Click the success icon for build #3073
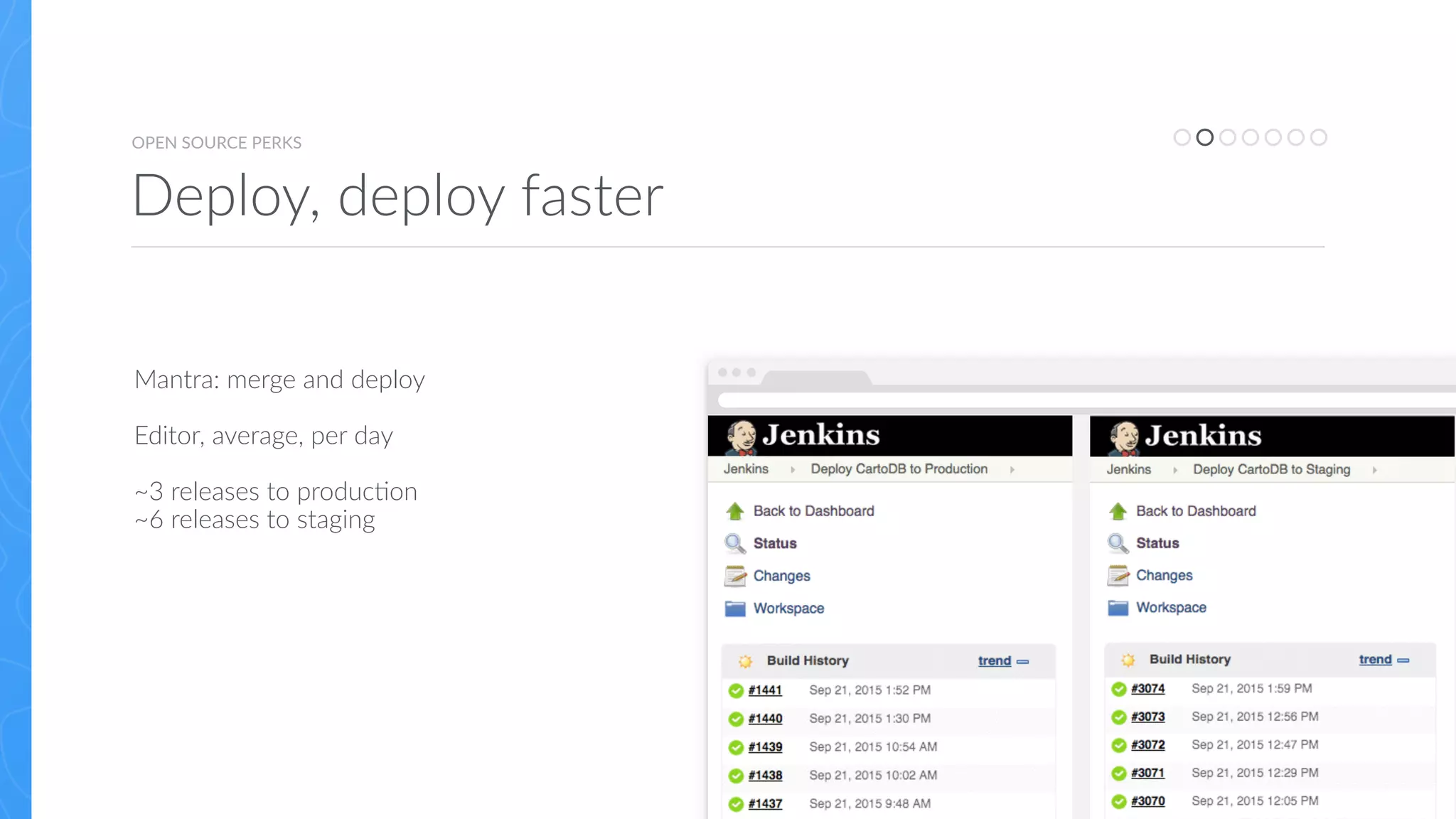Image resolution: width=1456 pixels, height=819 pixels. (1119, 717)
